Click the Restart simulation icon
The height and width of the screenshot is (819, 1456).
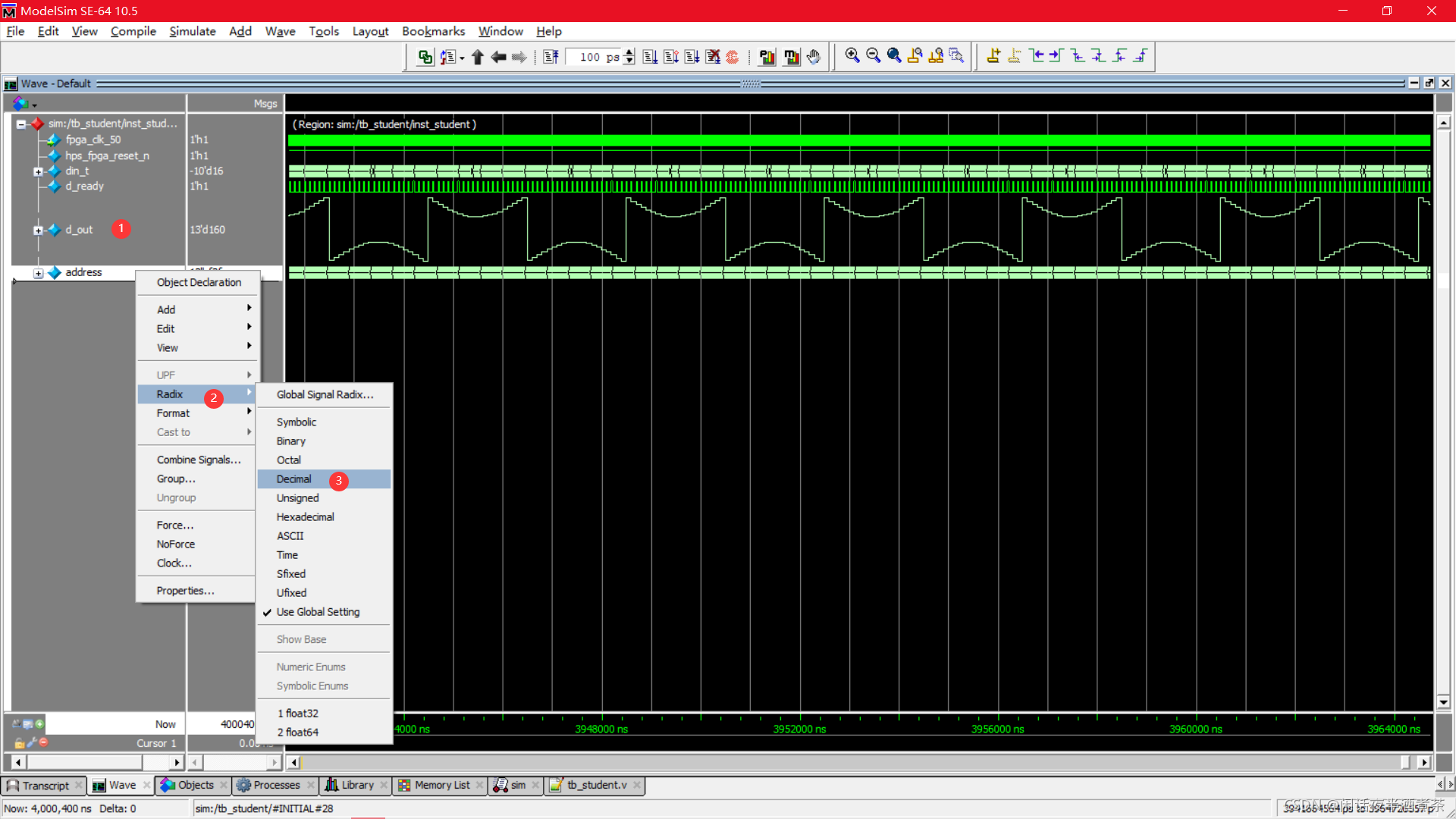tap(551, 57)
